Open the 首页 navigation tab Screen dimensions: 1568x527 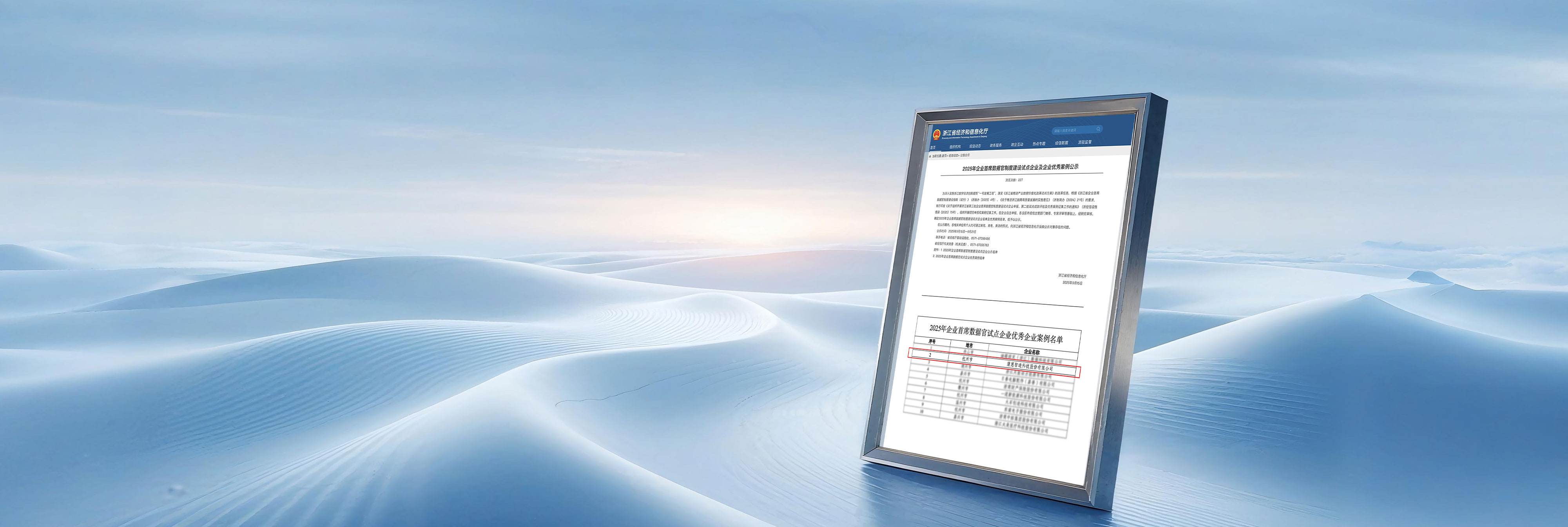(x=933, y=147)
